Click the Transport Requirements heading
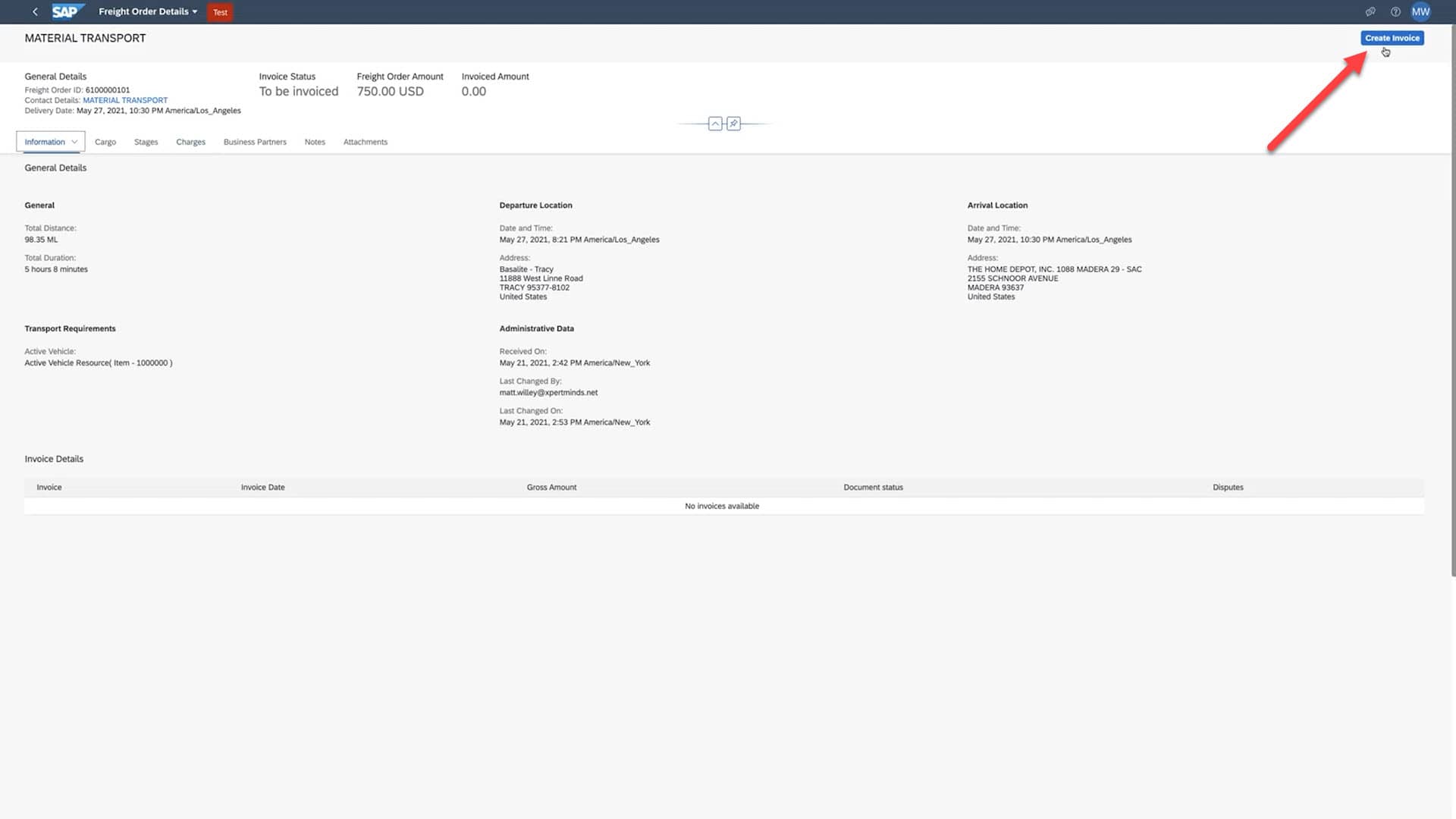 [x=70, y=329]
